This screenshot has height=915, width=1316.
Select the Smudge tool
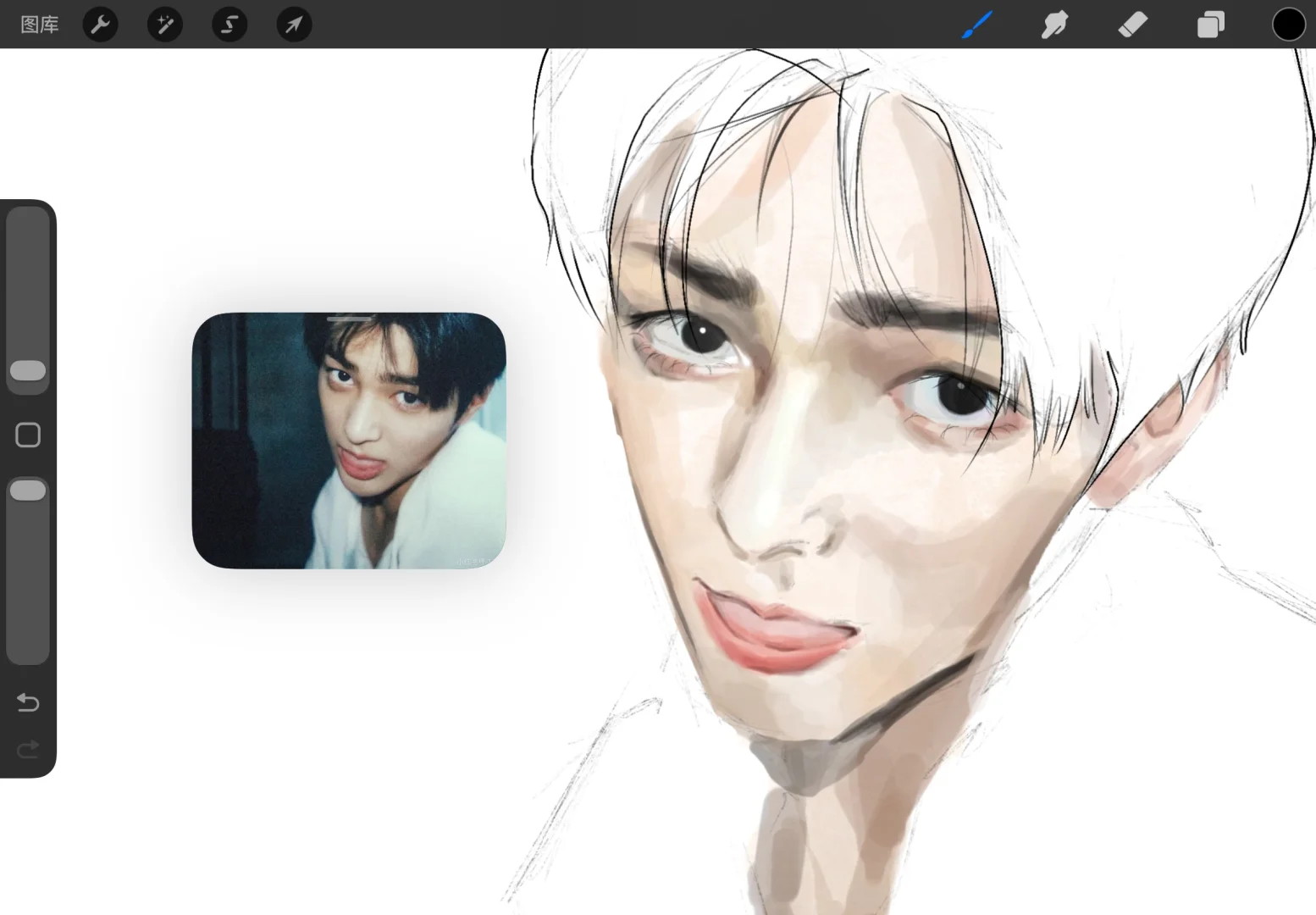(1055, 25)
